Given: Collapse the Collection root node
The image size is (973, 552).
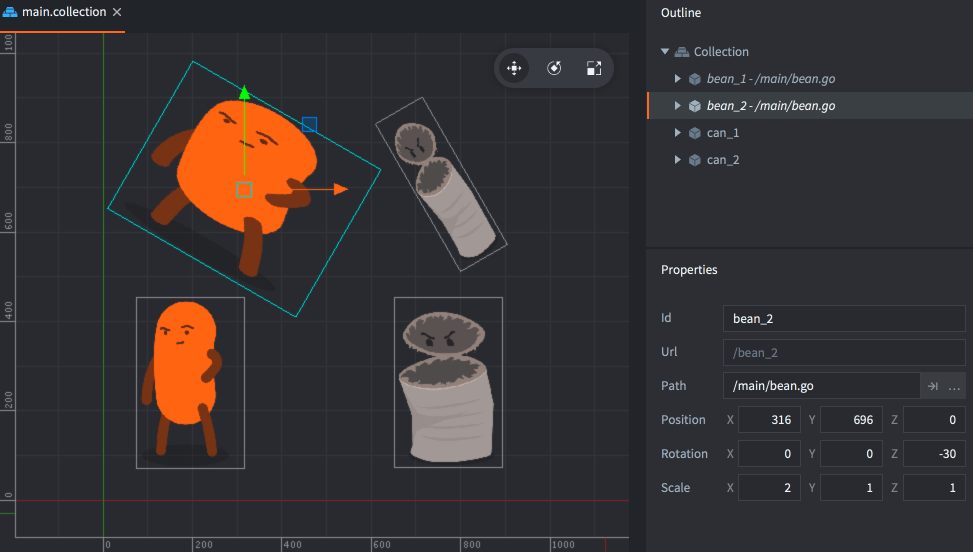Looking at the screenshot, I should [665, 52].
